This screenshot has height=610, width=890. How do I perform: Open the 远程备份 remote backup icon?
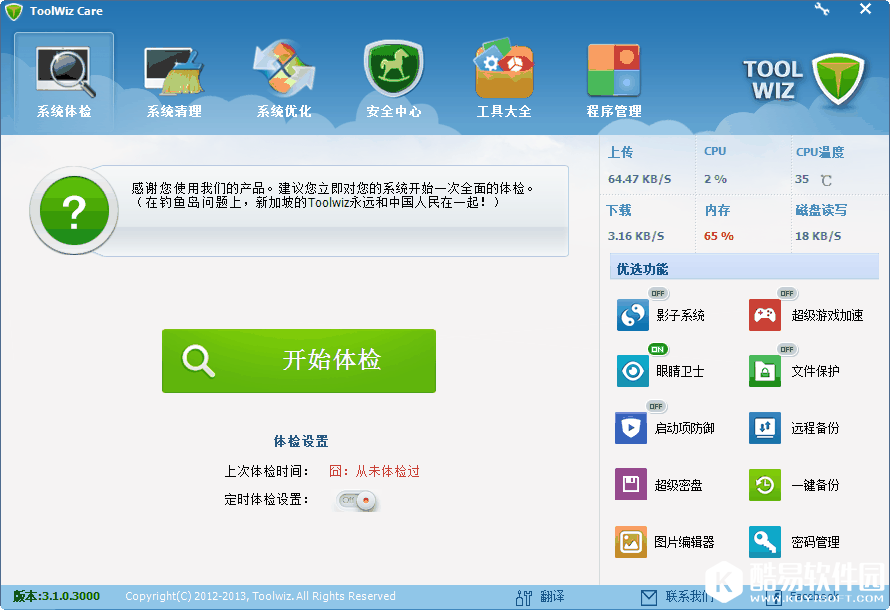(x=765, y=428)
